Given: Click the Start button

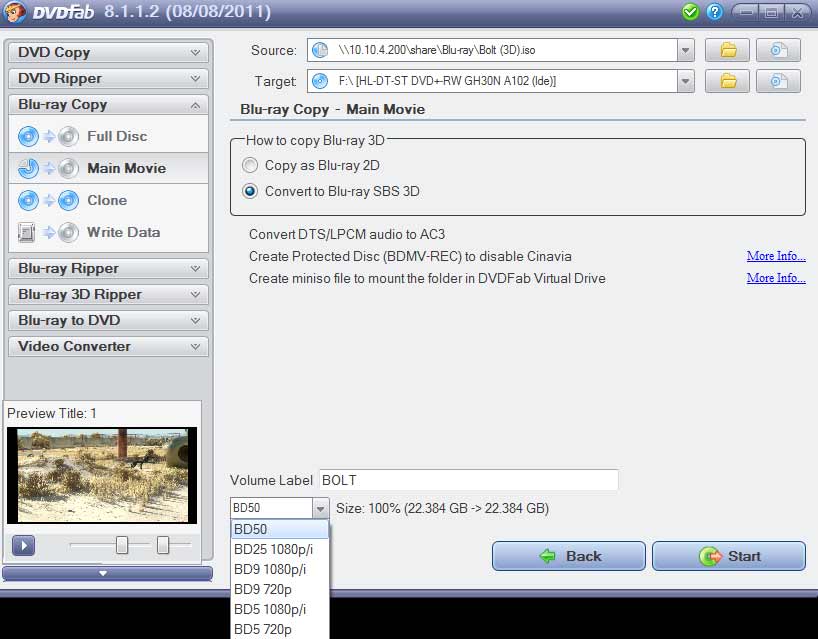Looking at the screenshot, I should 729,556.
